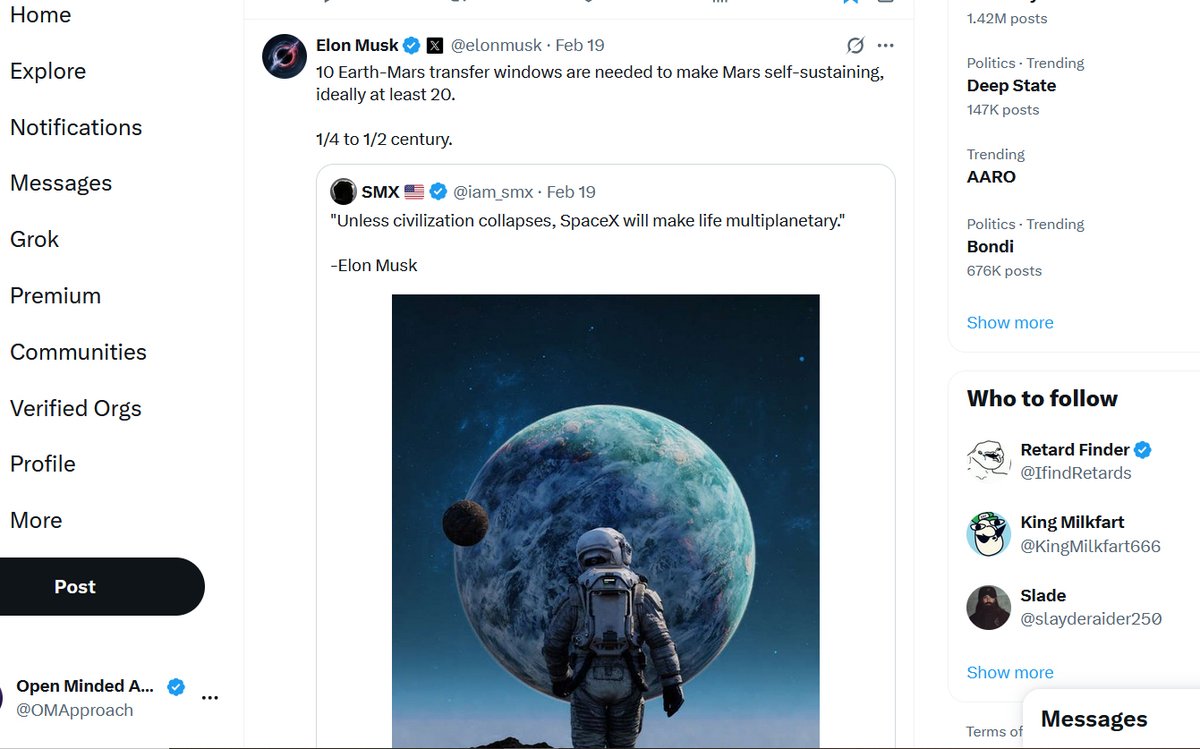Open the more options menu on Elon's post

click(x=885, y=45)
